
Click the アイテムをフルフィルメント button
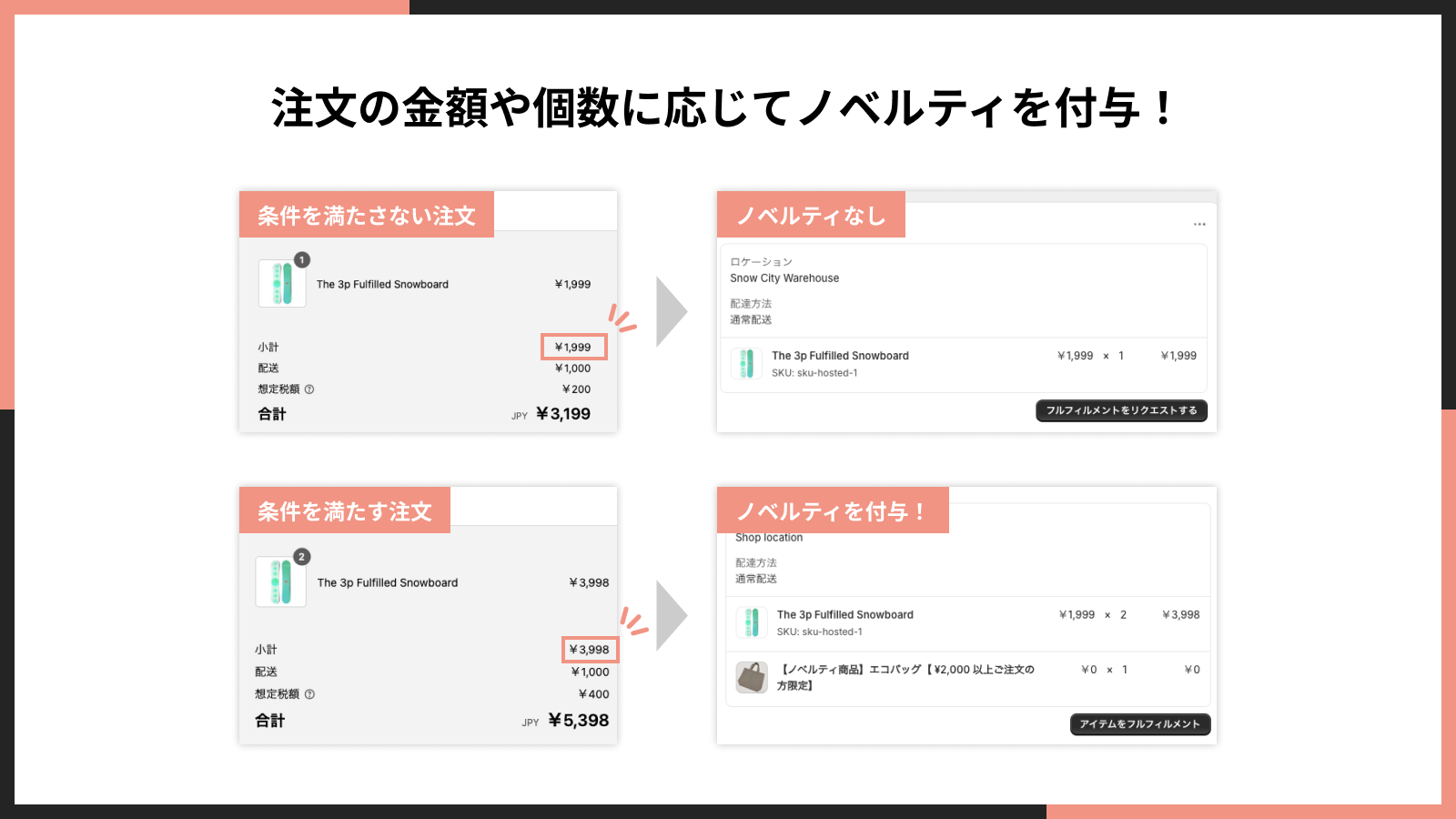coord(1139,724)
